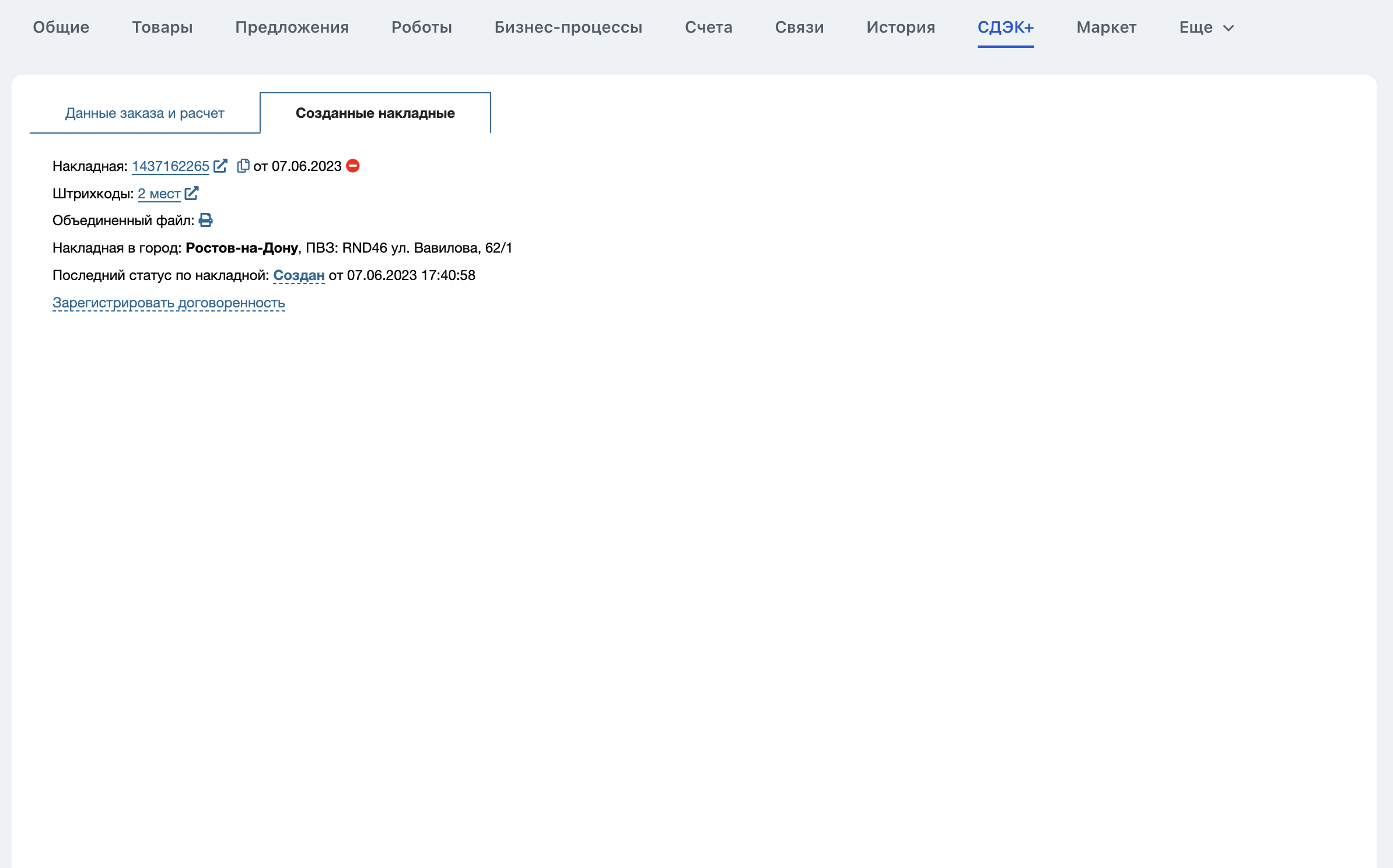Switch to the Маркет tab
Screen dimensions: 1393x868
(x=1106, y=27)
